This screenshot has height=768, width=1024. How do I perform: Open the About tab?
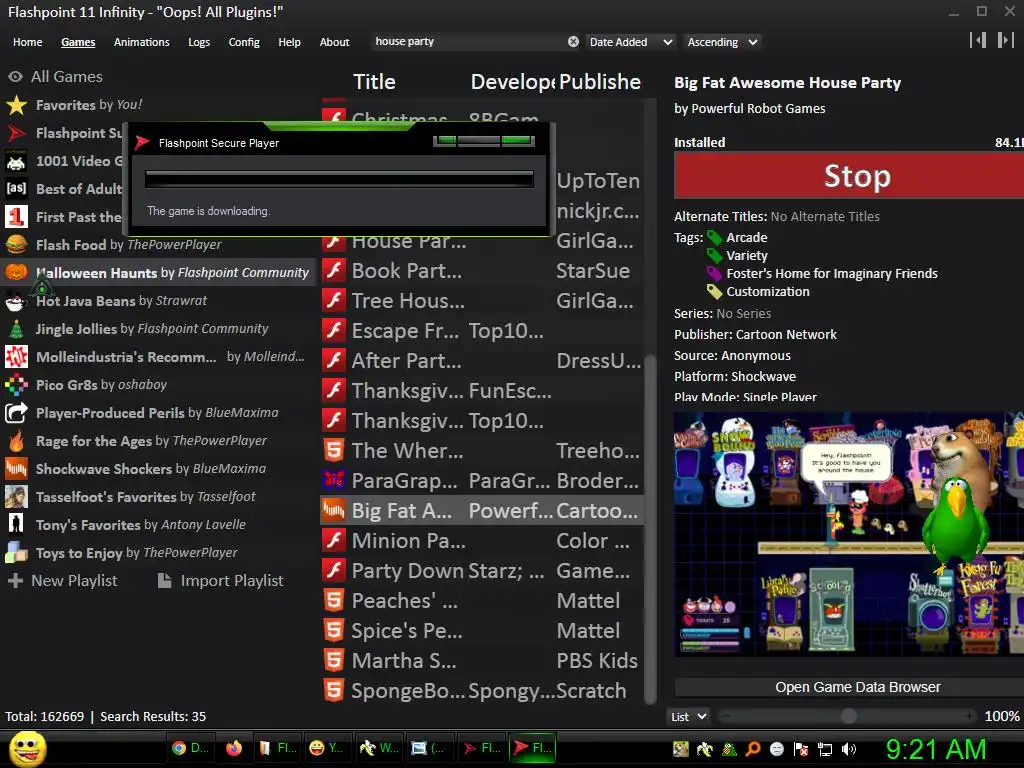334,42
